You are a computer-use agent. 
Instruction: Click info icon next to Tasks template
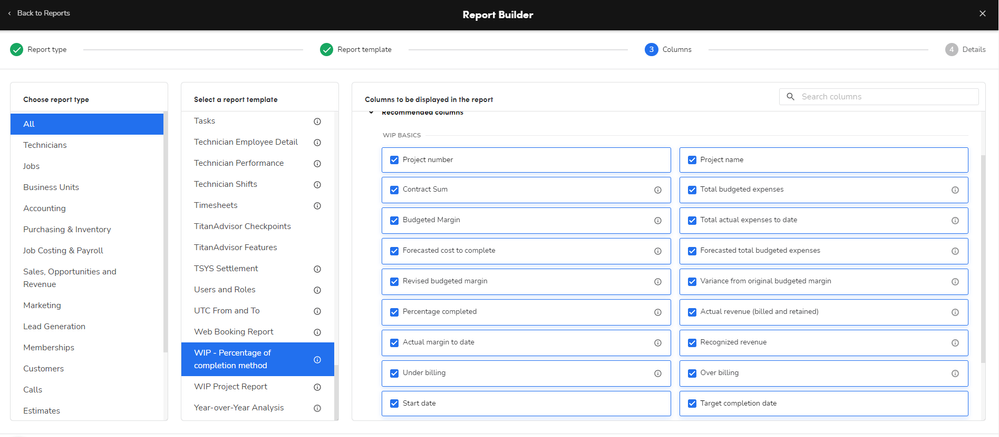[317, 121]
